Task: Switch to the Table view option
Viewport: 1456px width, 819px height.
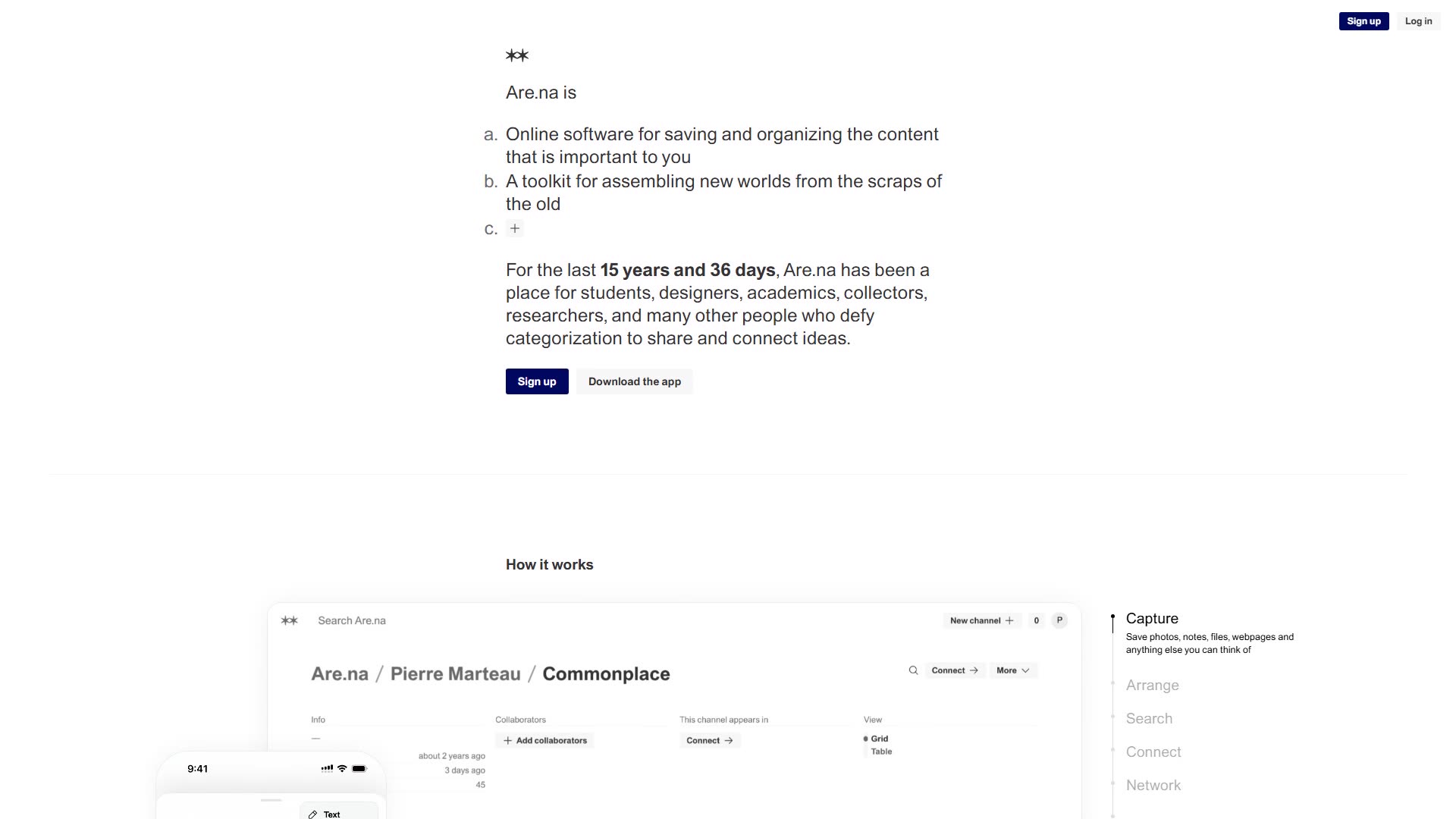Action: click(x=881, y=752)
